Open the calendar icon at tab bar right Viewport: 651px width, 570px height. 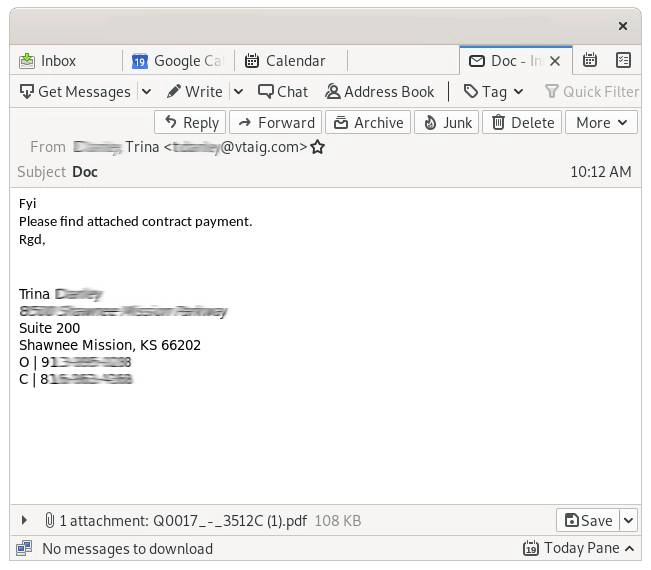click(590, 60)
